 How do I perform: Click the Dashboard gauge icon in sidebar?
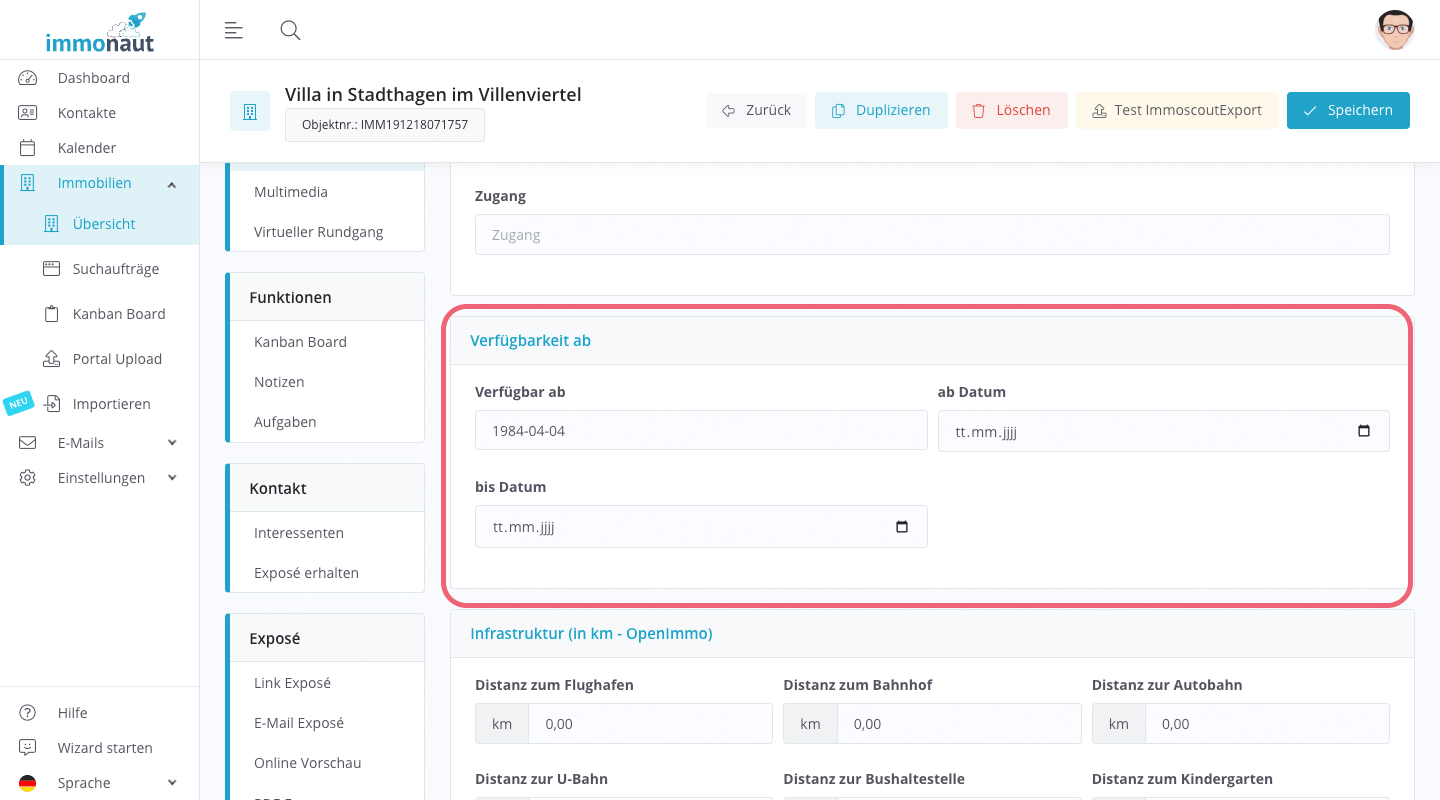[28, 78]
